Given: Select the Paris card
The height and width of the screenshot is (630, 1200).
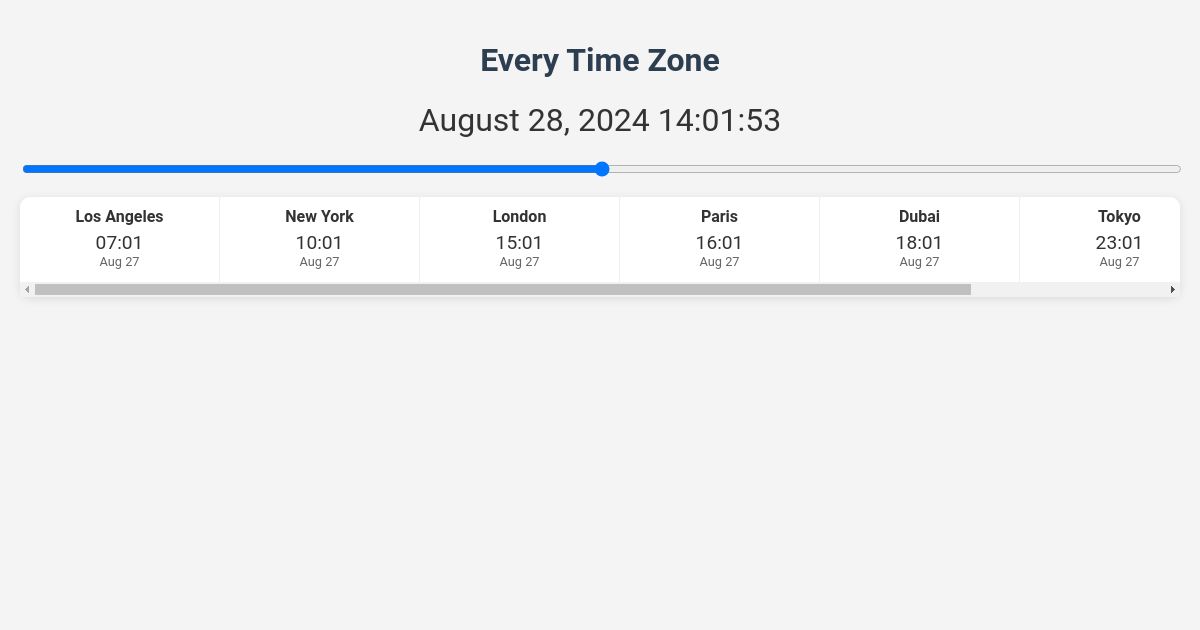Looking at the screenshot, I should point(719,239).
